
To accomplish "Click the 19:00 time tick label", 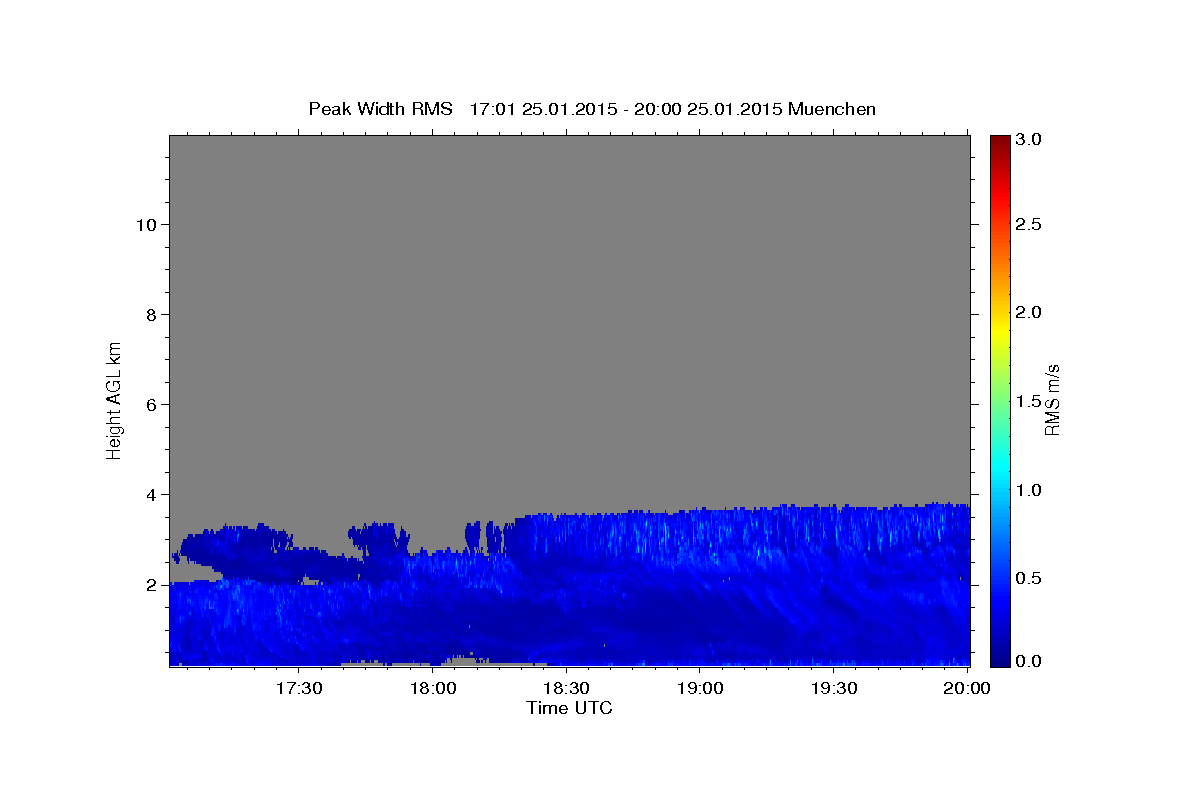I will coord(700,688).
